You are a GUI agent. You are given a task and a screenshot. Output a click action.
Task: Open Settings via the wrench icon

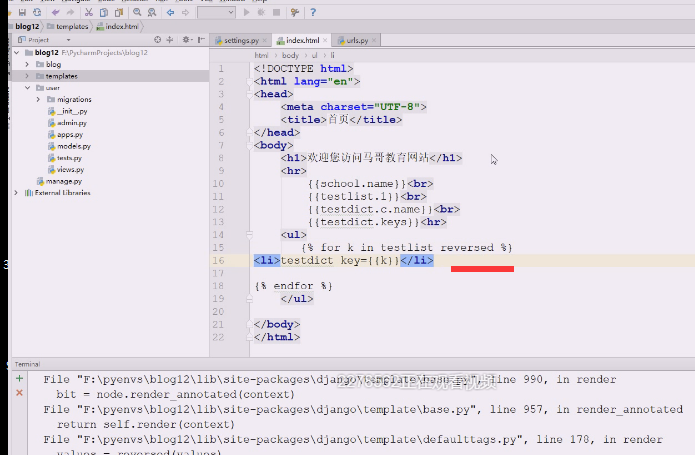pyautogui.click(x=295, y=12)
